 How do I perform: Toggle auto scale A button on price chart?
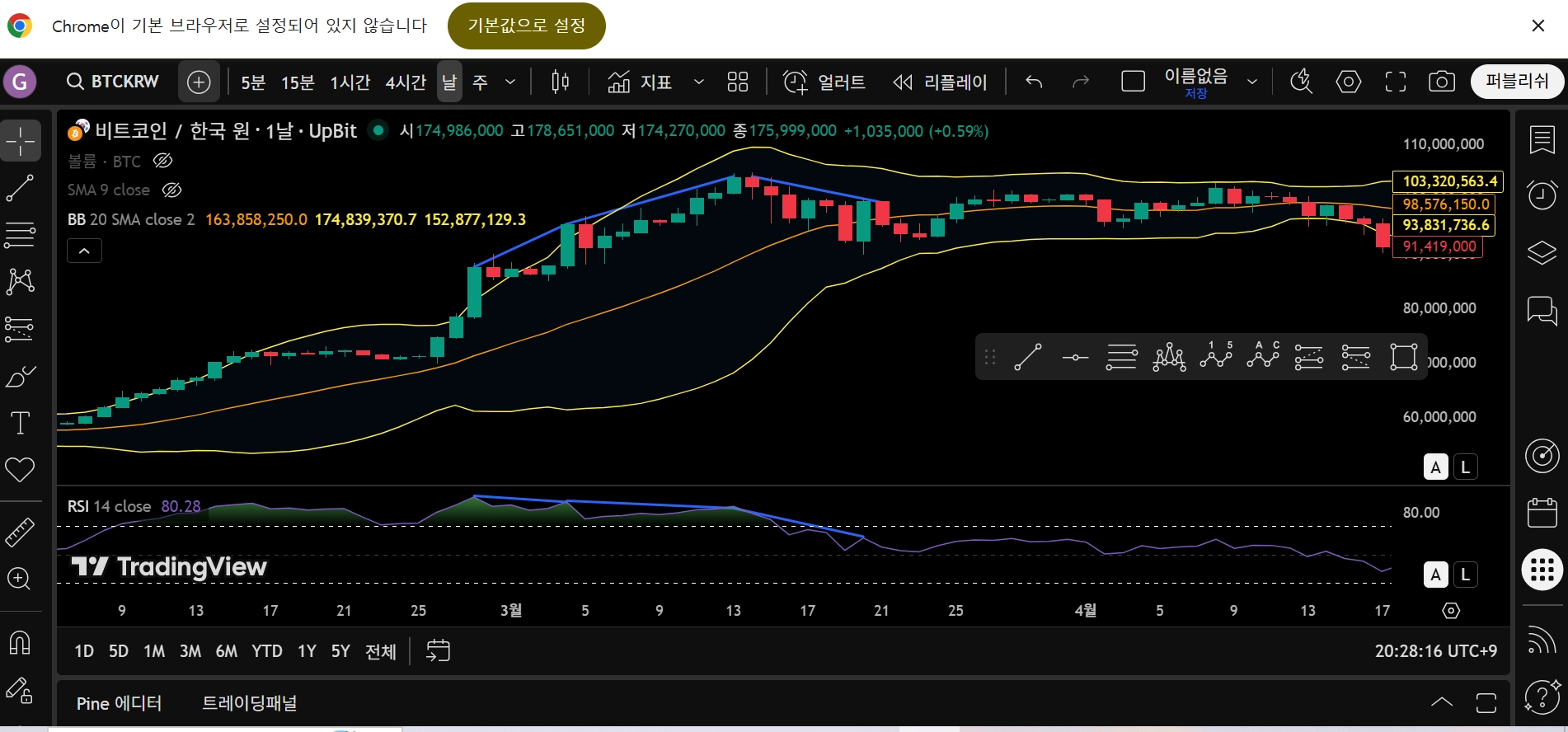click(x=1435, y=467)
